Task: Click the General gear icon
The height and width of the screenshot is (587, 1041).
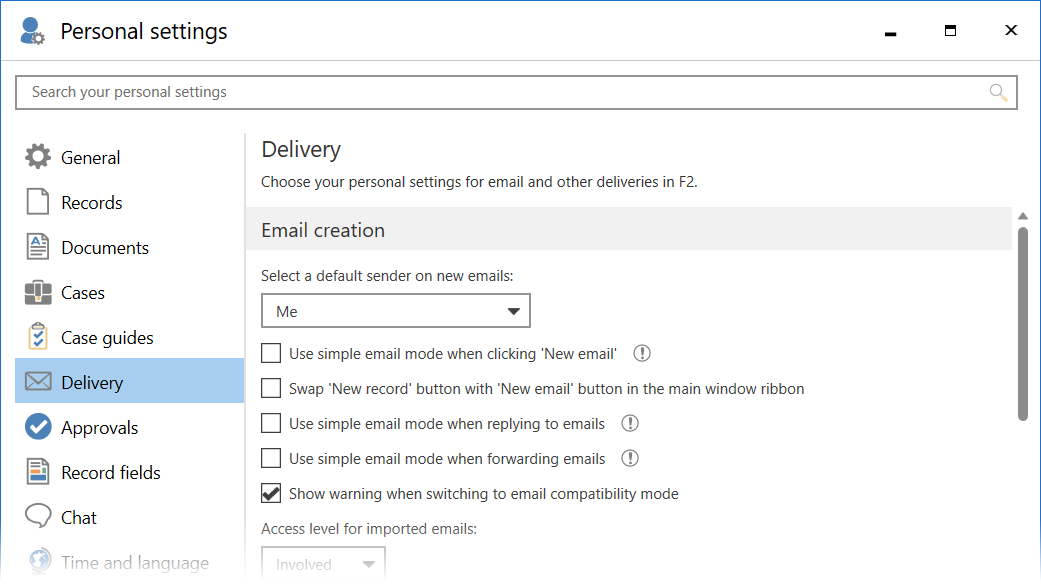Action: pos(38,157)
